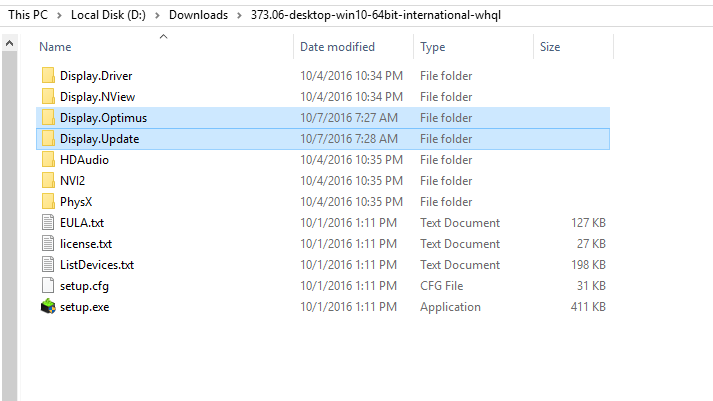713x401 pixels.
Task: Go to Local Disk (D:) in address bar
Action: click(x=108, y=15)
